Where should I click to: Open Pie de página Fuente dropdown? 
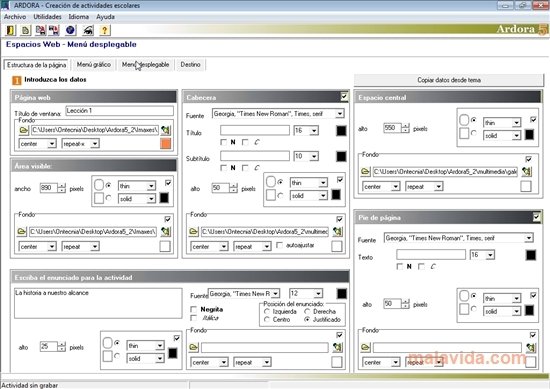point(529,238)
